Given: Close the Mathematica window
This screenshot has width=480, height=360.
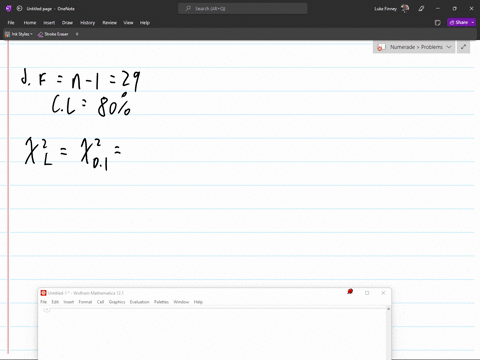Looking at the screenshot, I should point(383,293).
